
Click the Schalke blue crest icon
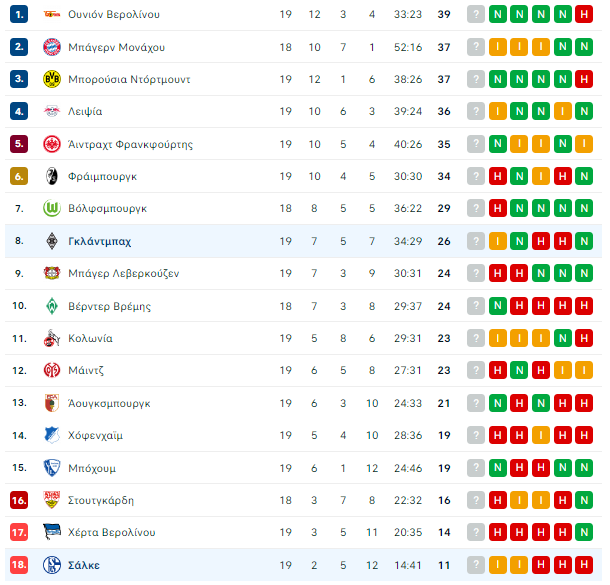pyautogui.click(x=52, y=565)
